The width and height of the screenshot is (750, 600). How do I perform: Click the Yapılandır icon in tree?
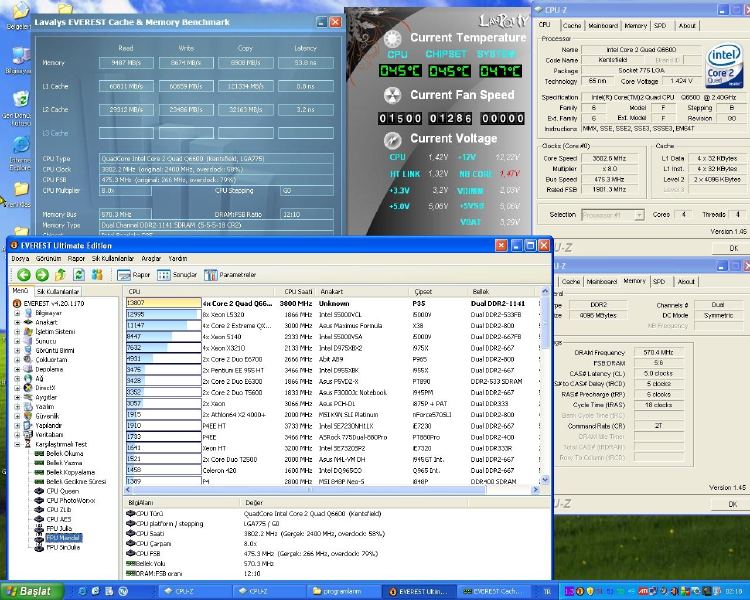tap(28, 425)
